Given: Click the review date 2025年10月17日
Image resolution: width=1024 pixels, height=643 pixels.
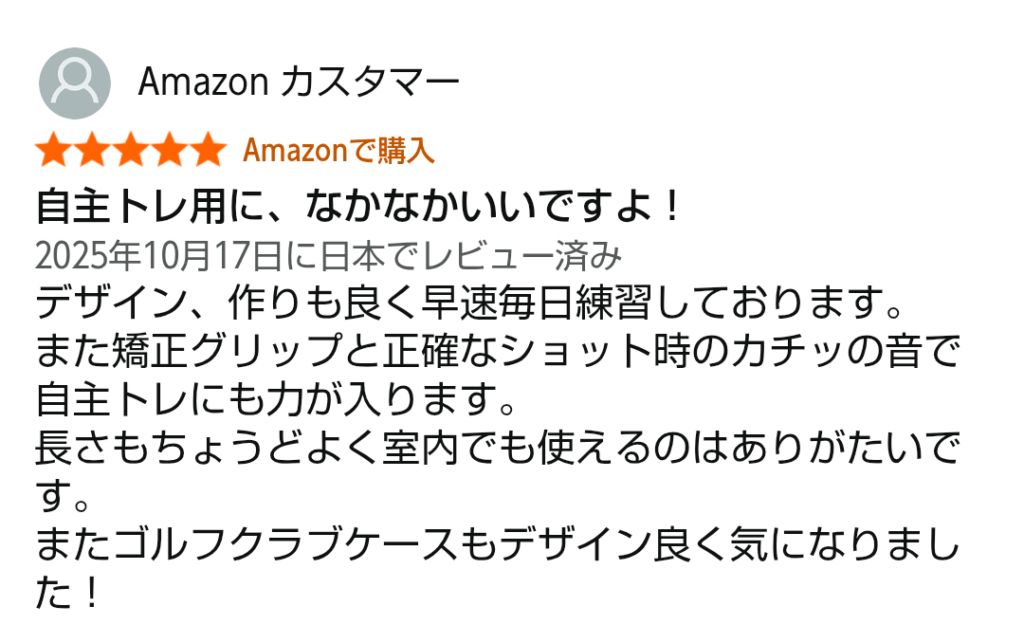Looking at the screenshot, I should point(157,256).
